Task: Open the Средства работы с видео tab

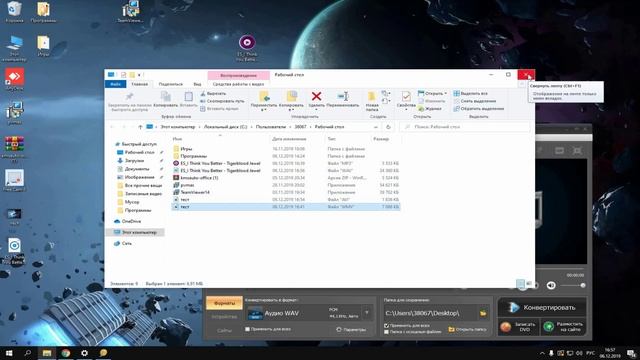Action: coord(238,84)
